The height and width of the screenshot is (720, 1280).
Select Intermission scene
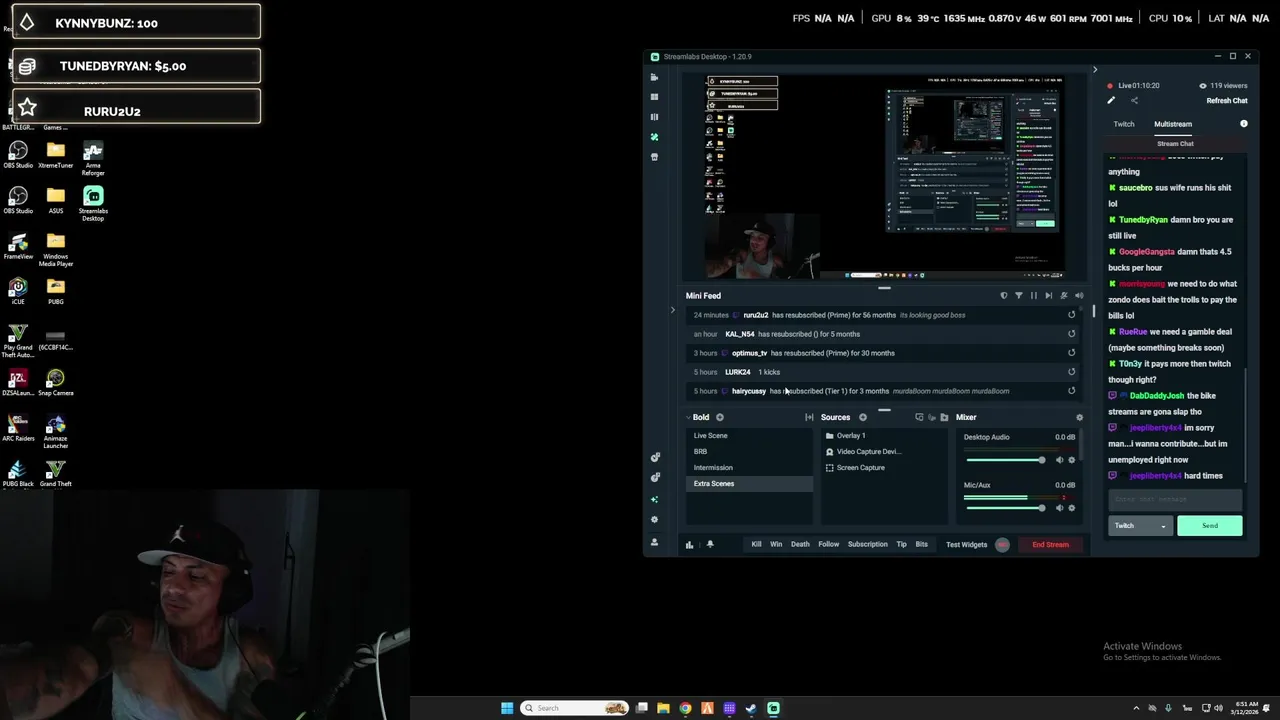click(x=750, y=468)
